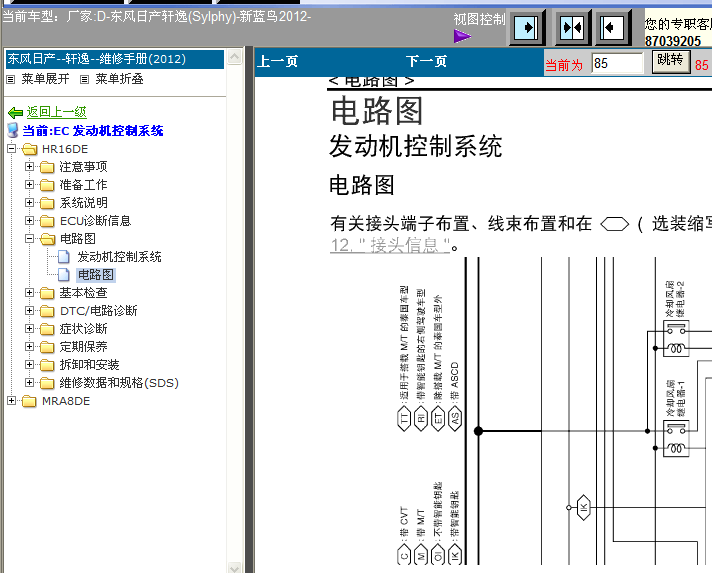Click the current page number field

[x=617, y=63]
